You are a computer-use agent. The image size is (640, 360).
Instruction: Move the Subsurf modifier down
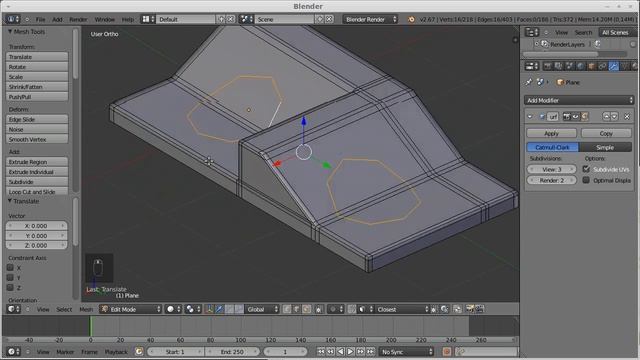pyautogui.click(x=614, y=117)
